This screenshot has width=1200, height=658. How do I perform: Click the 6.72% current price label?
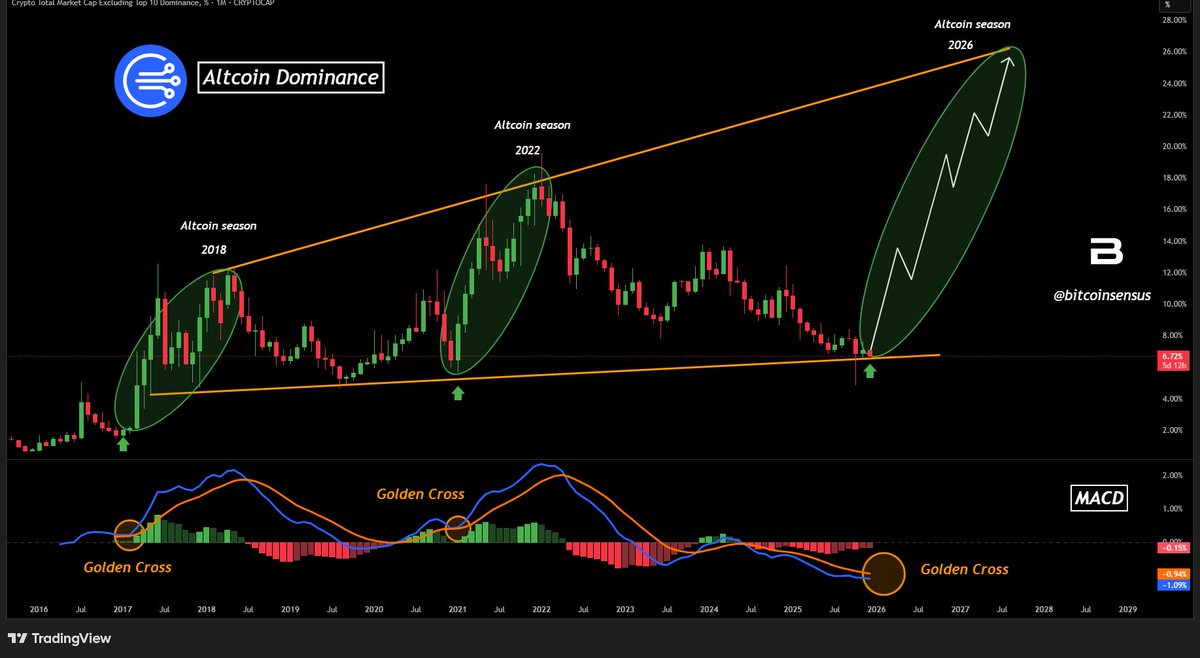coord(1173,357)
